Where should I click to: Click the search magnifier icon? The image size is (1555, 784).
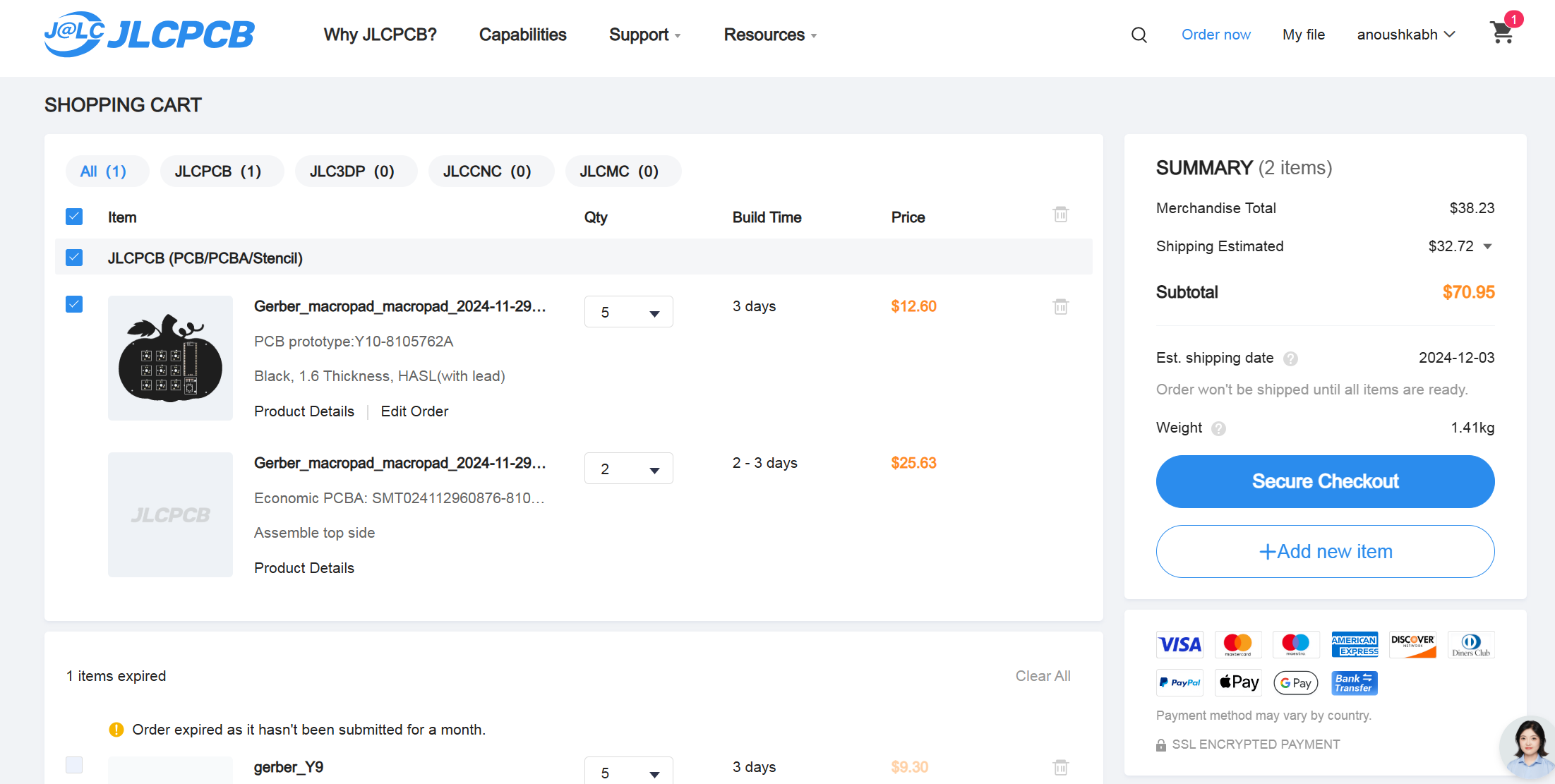click(1139, 35)
